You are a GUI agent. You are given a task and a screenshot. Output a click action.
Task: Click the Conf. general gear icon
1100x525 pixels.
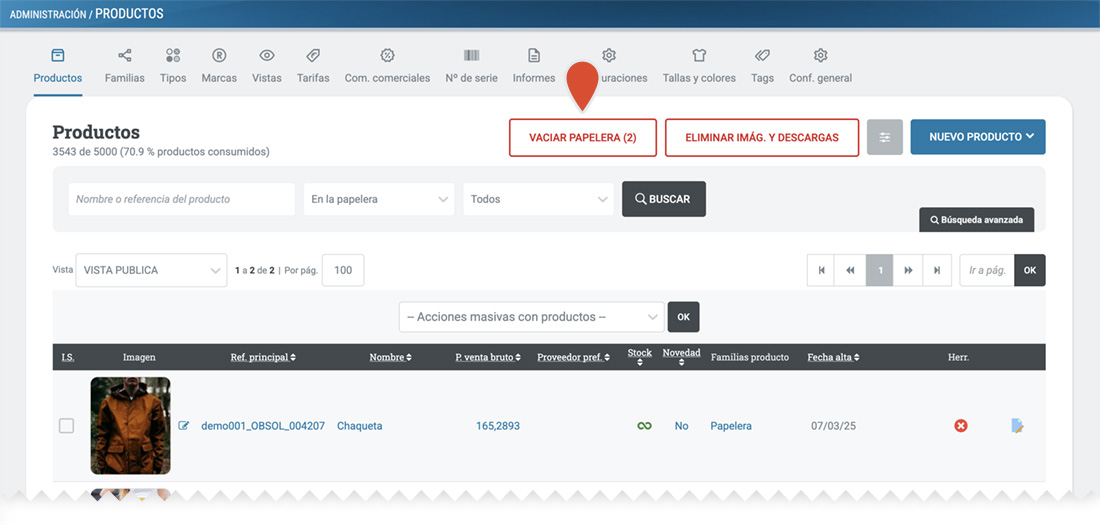[820, 55]
